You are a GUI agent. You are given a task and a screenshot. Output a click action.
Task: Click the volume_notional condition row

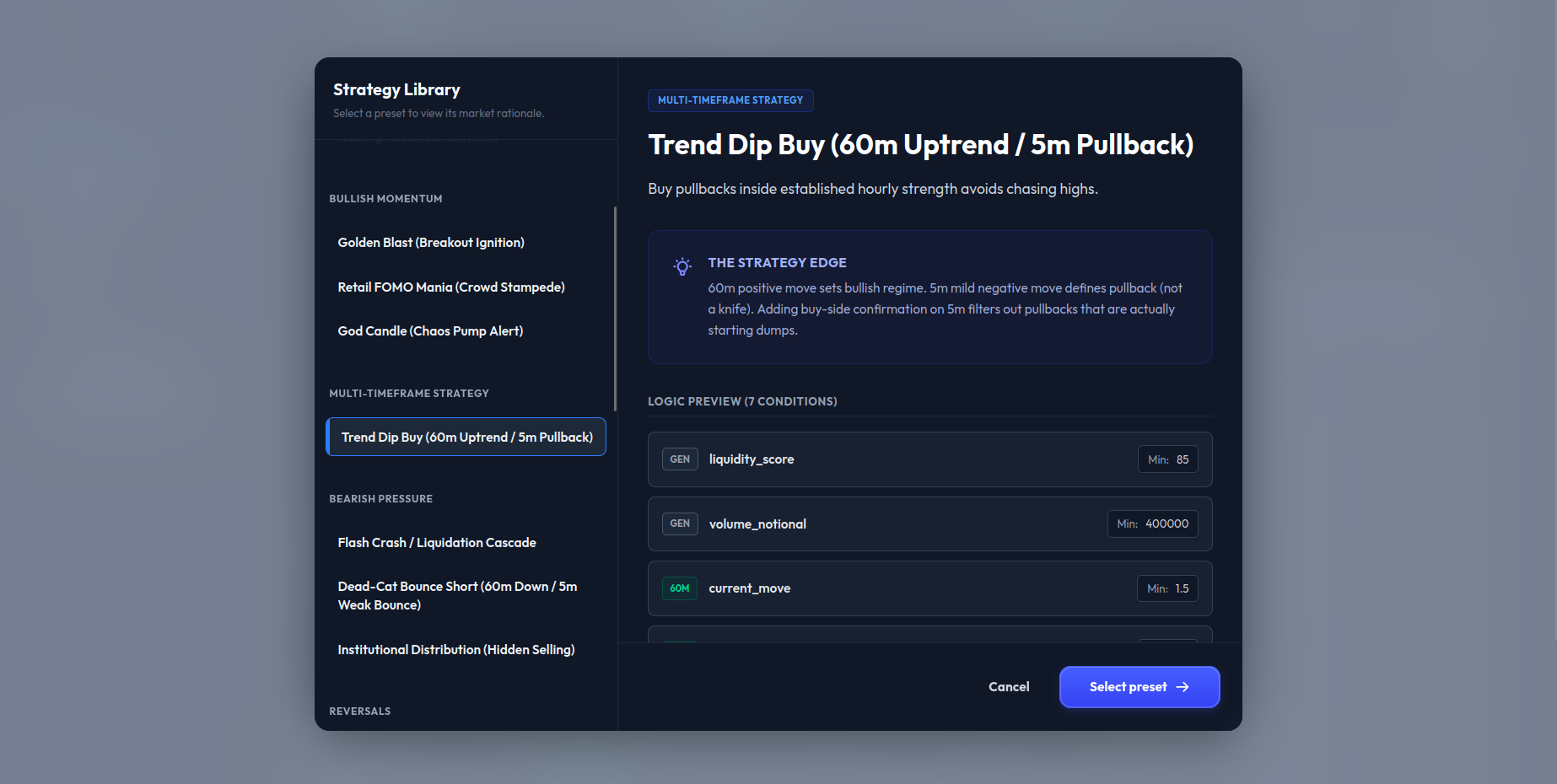(x=928, y=524)
